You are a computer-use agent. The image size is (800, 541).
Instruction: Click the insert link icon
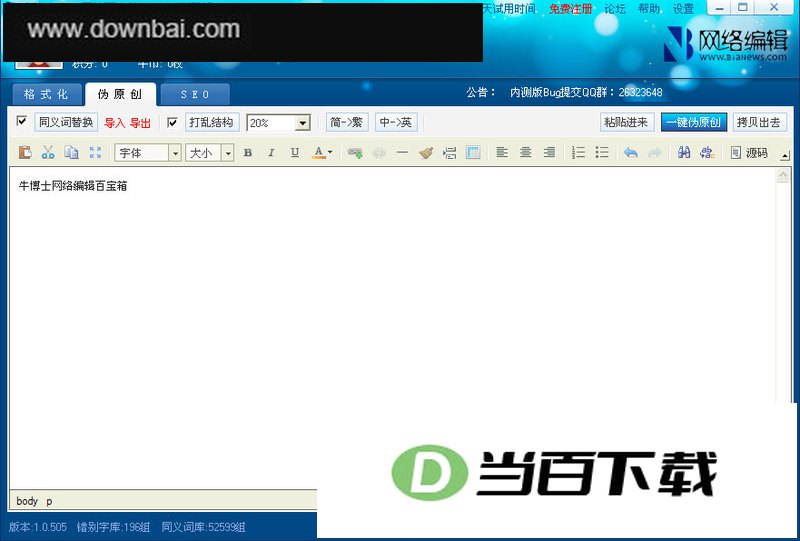[355, 153]
